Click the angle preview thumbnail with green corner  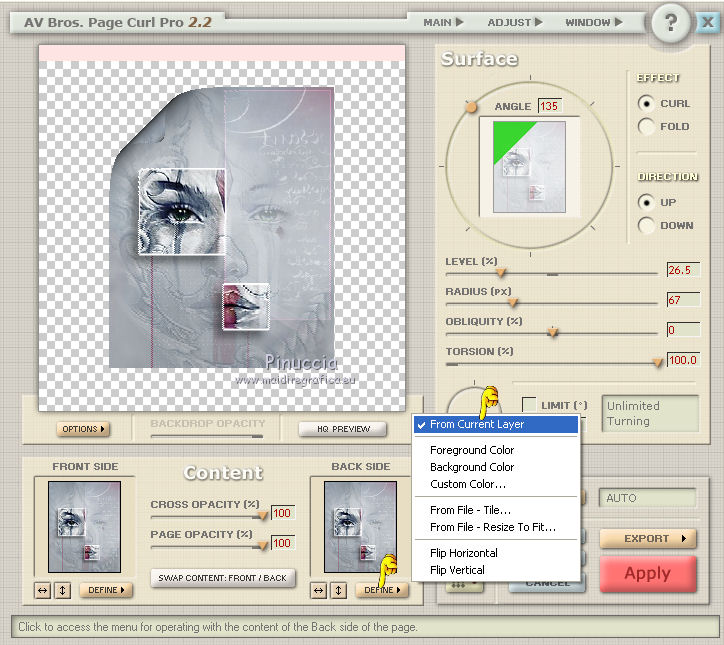pyautogui.click(x=529, y=167)
